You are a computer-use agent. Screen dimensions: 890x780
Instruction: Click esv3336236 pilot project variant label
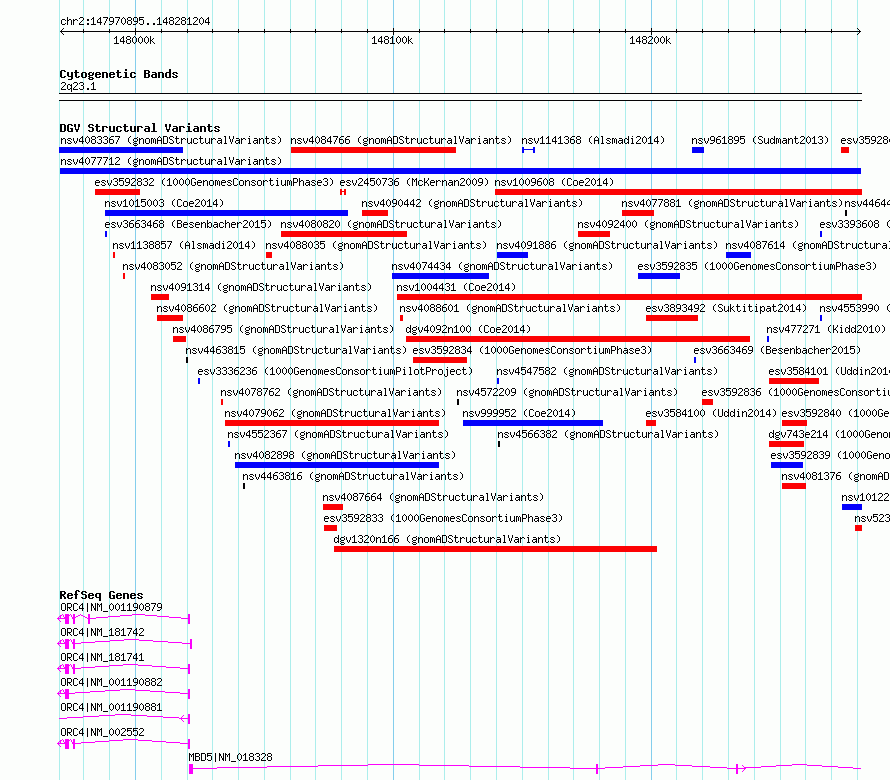(335, 371)
